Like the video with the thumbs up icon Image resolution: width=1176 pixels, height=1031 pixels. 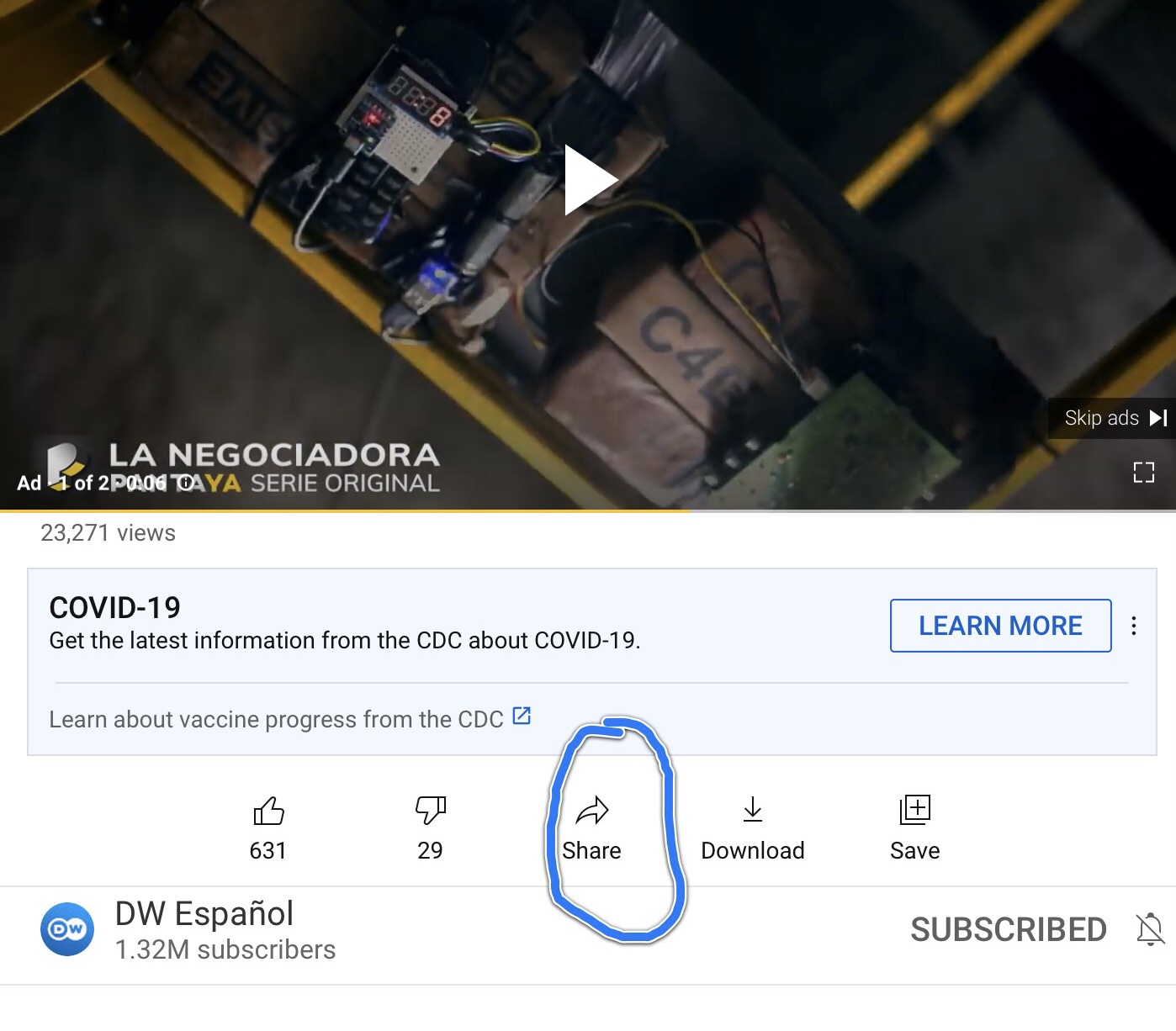pos(268,812)
